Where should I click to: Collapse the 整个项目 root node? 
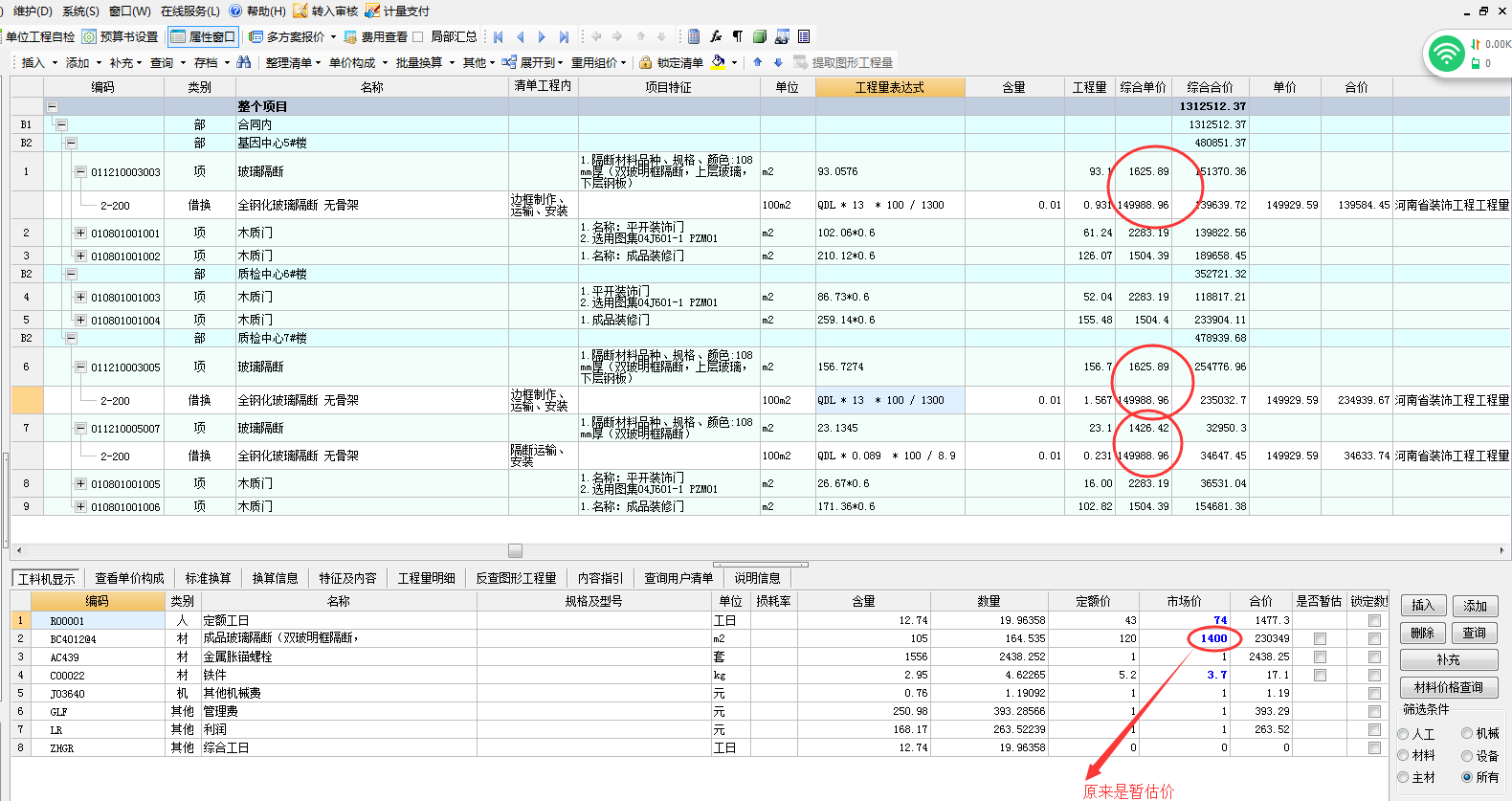(x=52, y=106)
